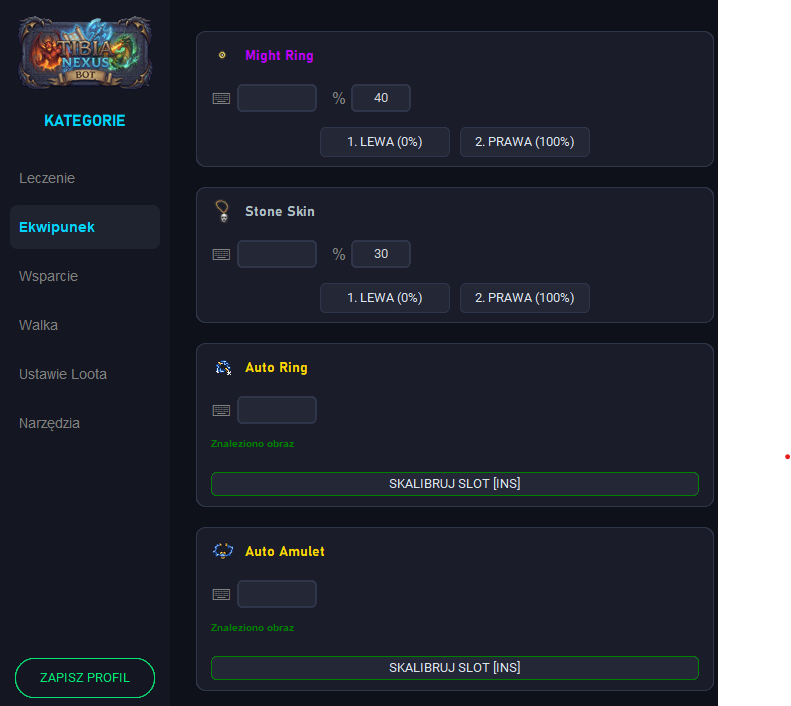Switch to the Wsparcie category
Screen dimensions: 791x706
click(48, 276)
